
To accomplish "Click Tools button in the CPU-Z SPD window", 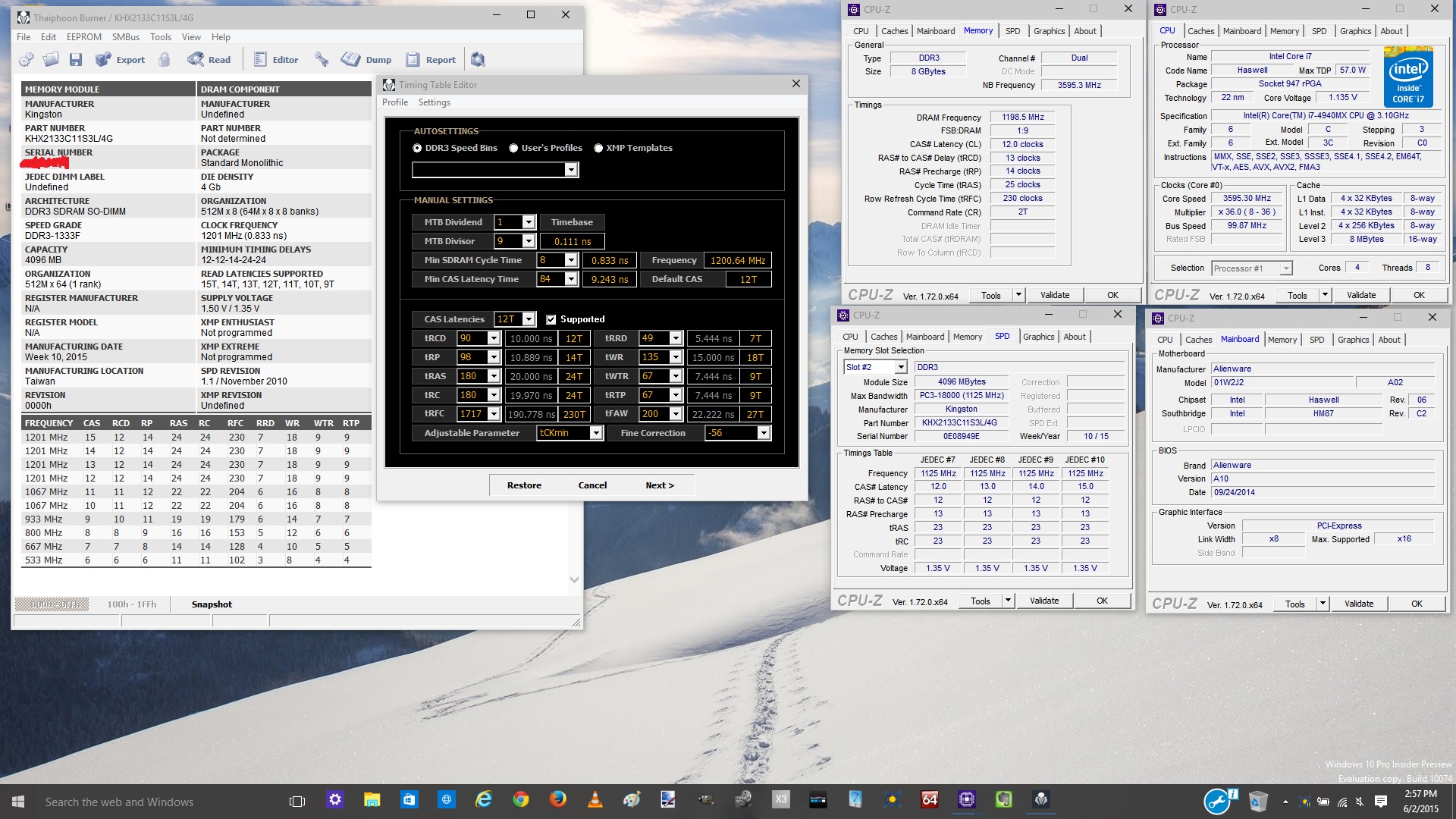I will [980, 601].
